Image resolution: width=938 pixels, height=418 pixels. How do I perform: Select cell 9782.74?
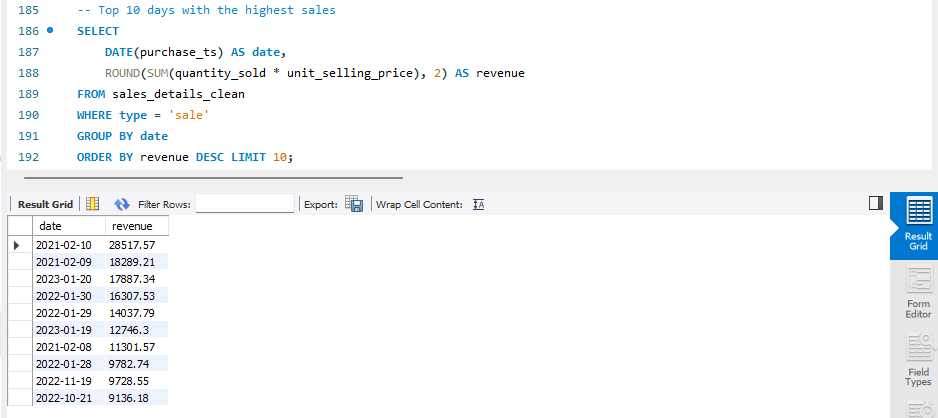tap(137, 364)
